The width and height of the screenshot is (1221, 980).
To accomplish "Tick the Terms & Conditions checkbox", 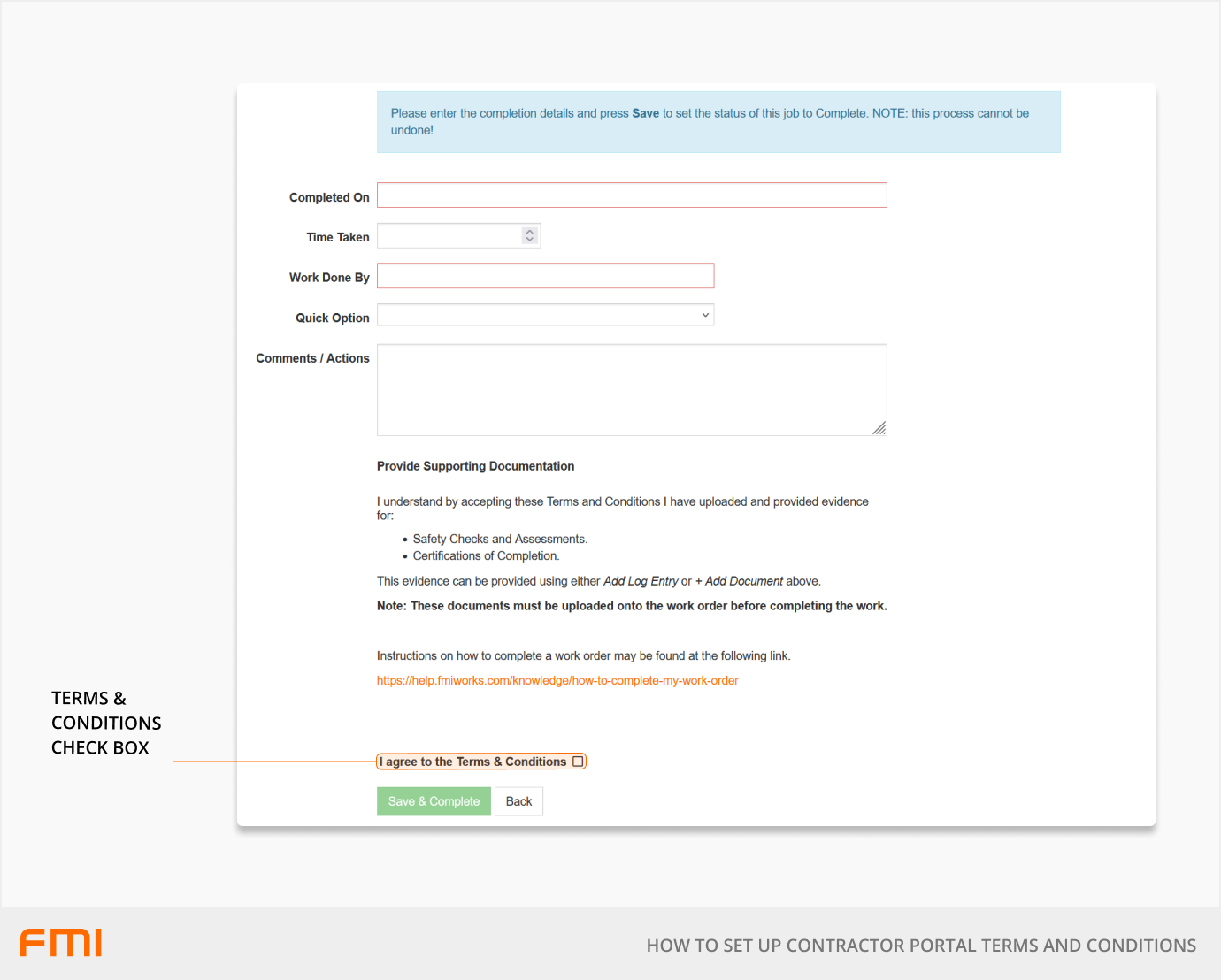I will tap(578, 762).
